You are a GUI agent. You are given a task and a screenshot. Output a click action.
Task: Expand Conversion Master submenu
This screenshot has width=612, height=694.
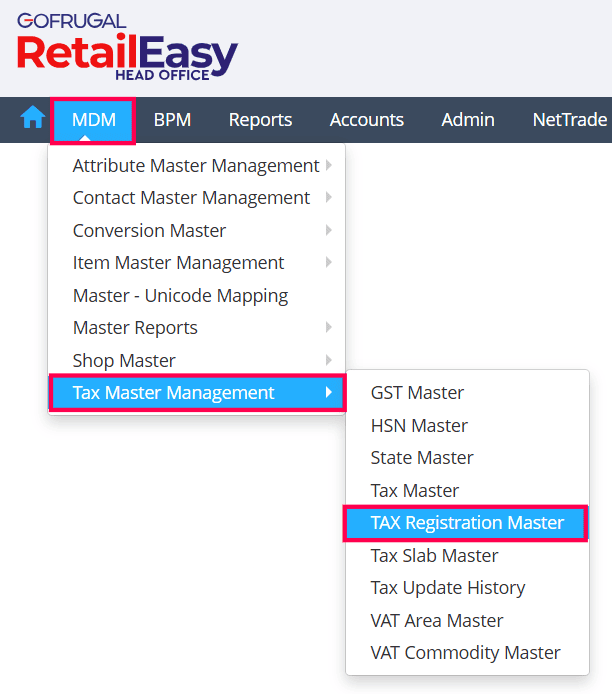pyautogui.click(x=196, y=231)
